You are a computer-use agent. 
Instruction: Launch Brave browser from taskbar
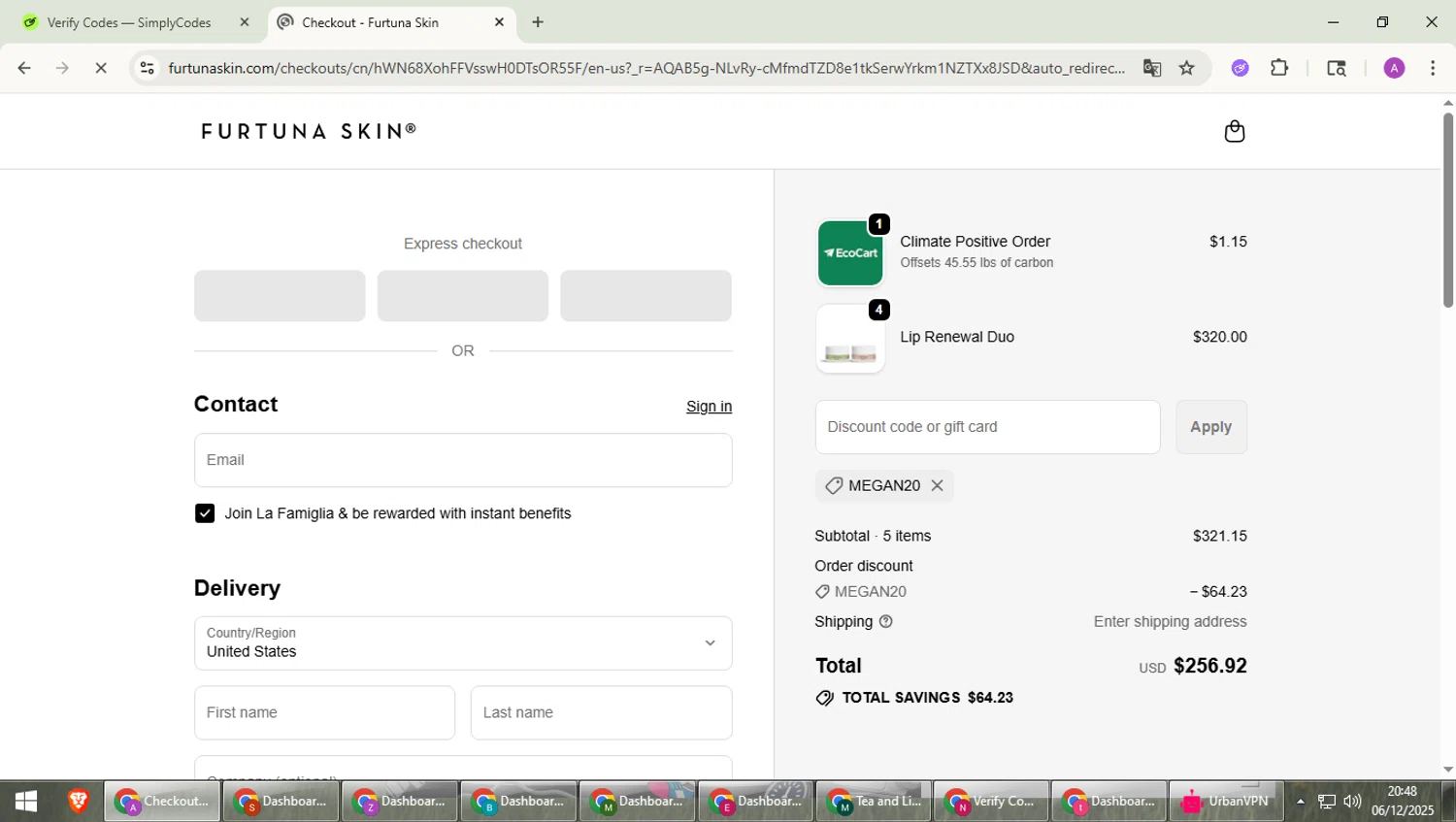[x=79, y=802]
